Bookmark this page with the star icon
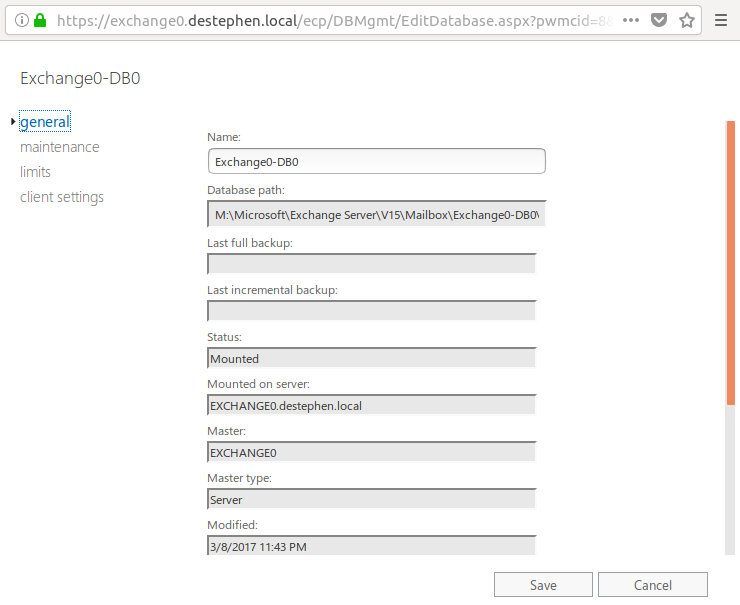The height and width of the screenshot is (605, 740). click(687, 20)
